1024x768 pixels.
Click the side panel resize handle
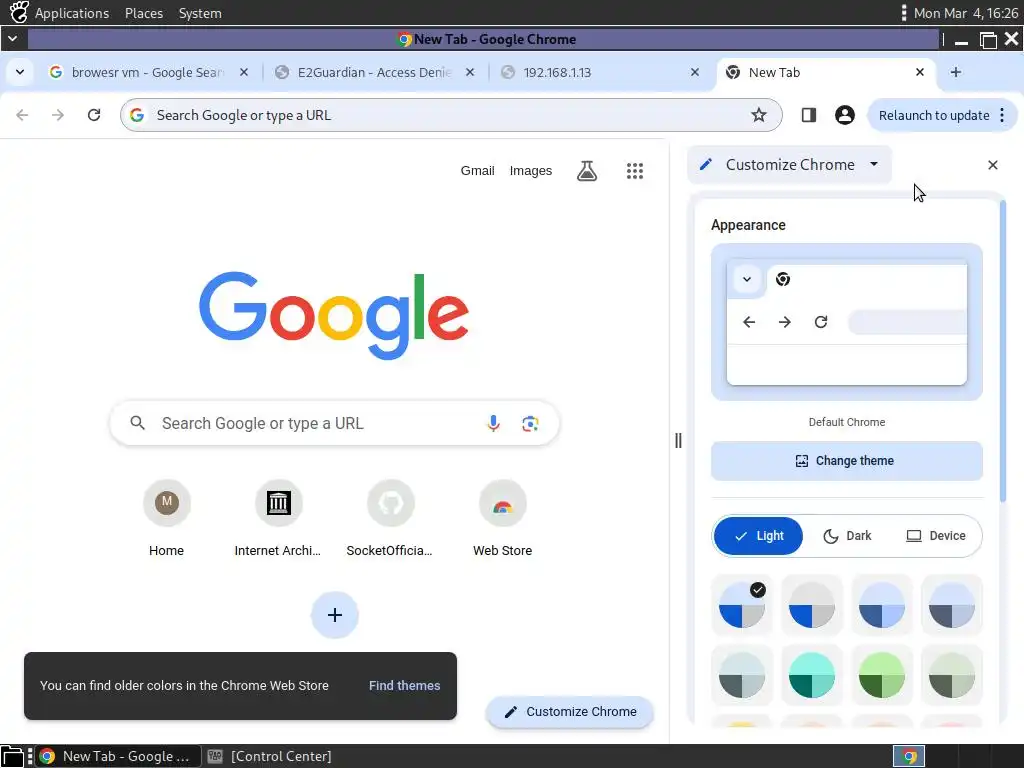pyautogui.click(x=678, y=441)
